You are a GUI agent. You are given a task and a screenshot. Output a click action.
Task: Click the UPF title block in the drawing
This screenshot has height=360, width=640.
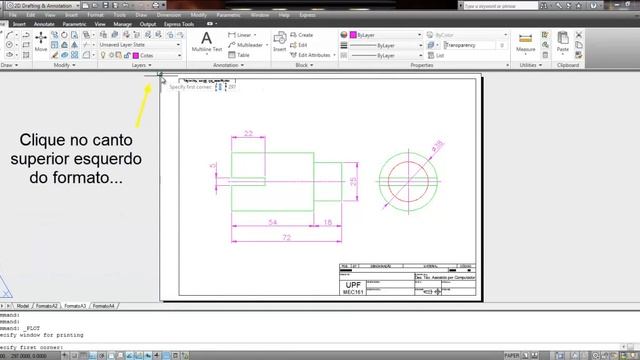coord(353,287)
